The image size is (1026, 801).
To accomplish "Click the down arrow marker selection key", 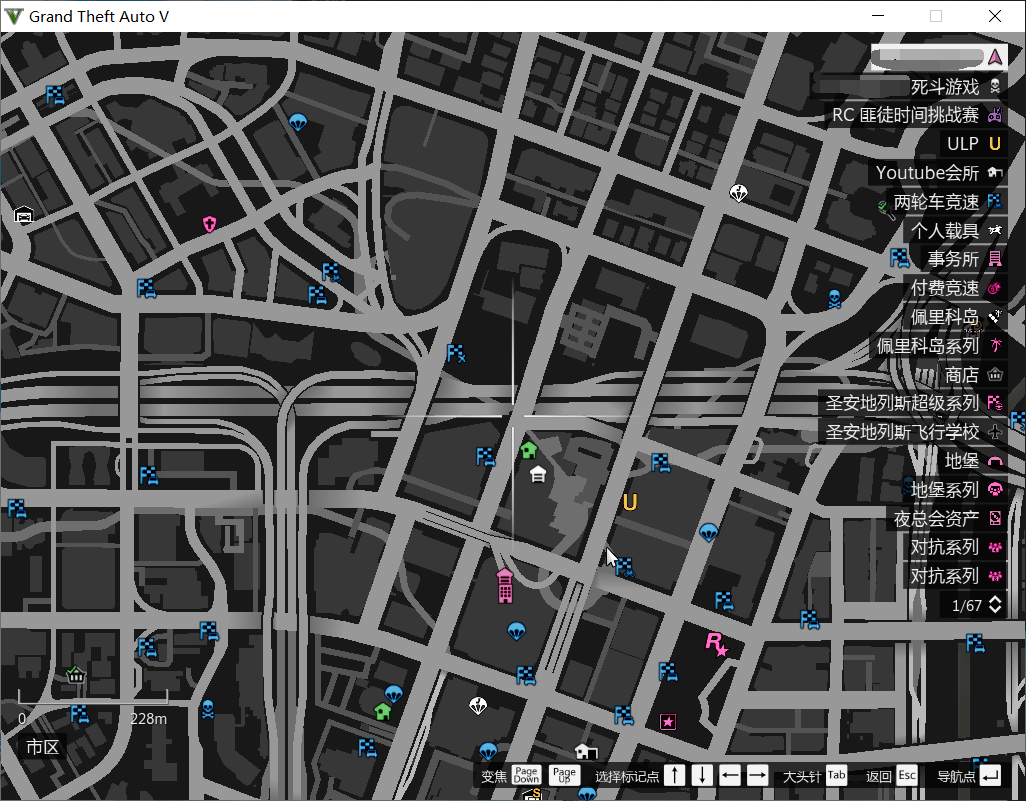I will tap(702, 775).
